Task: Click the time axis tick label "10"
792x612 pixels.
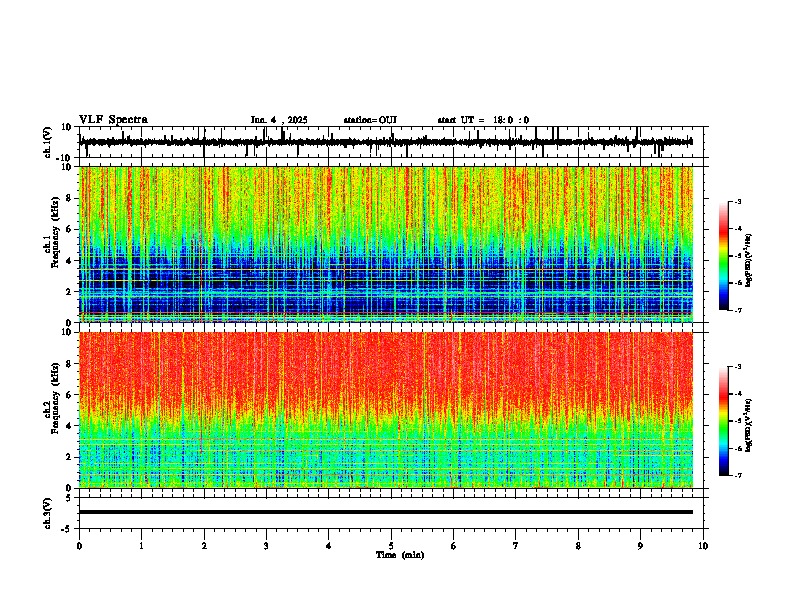Action: [703, 546]
